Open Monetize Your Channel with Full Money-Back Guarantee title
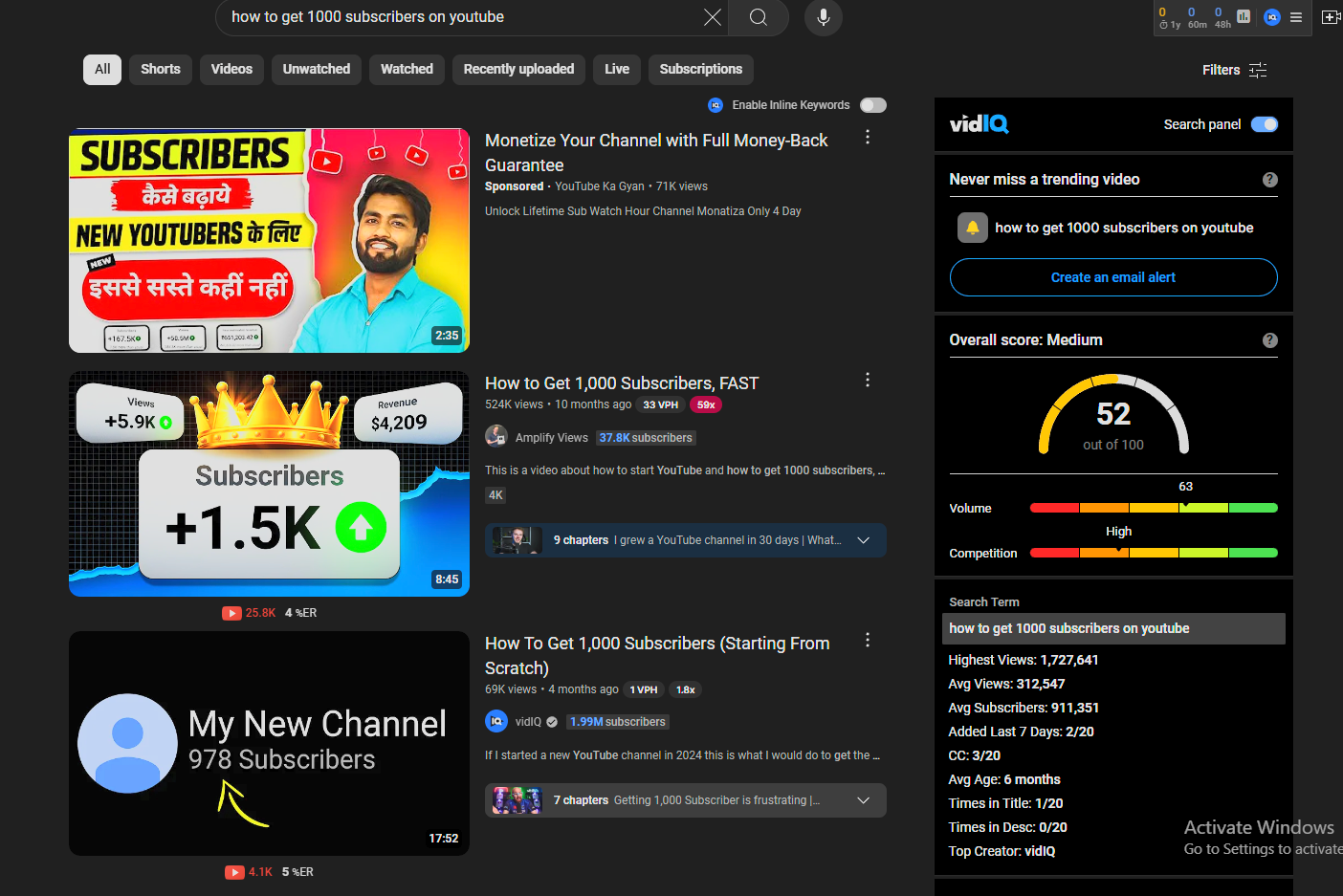The width and height of the screenshot is (1343, 896). 656,153
